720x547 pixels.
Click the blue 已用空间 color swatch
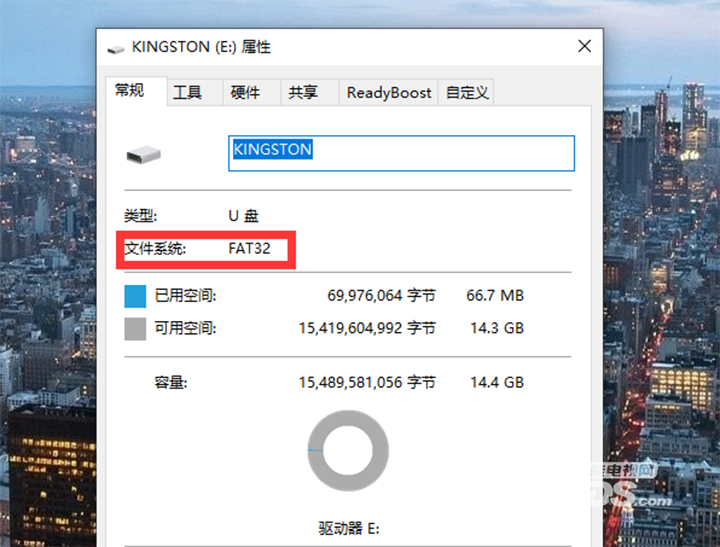(135, 296)
